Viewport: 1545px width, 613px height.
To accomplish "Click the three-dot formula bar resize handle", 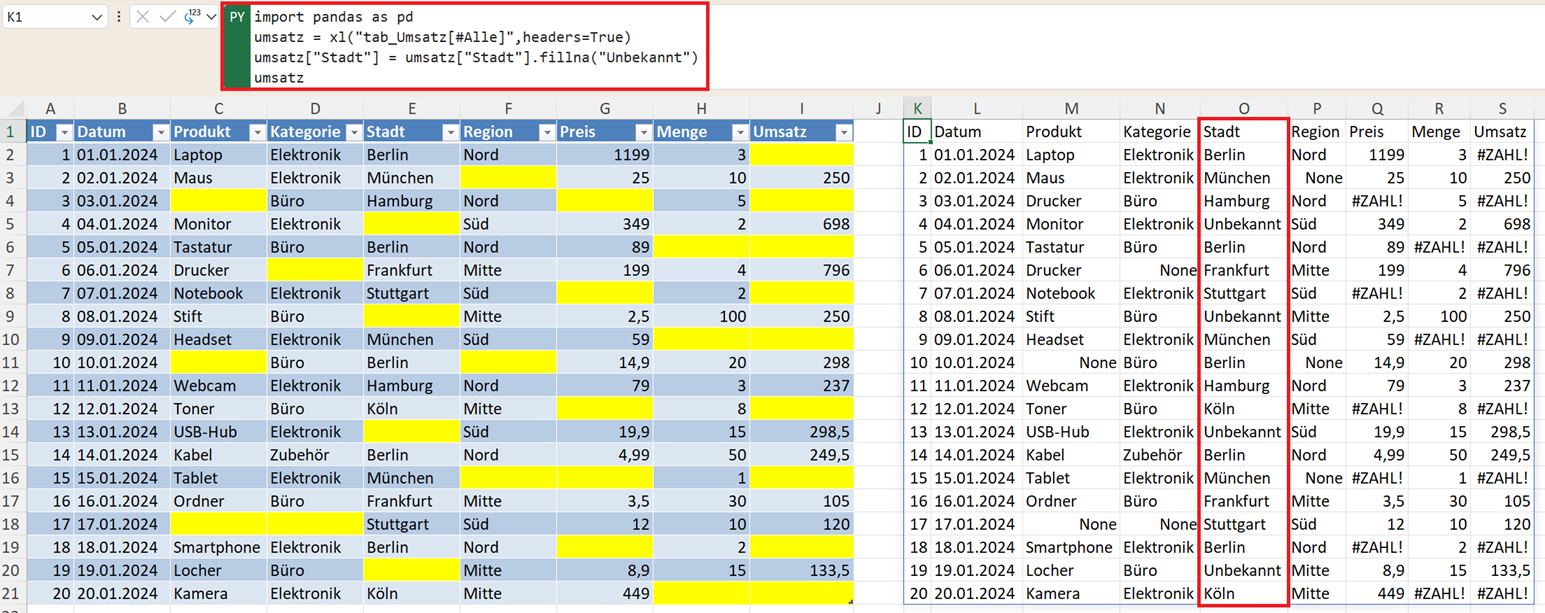I will 119,17.
